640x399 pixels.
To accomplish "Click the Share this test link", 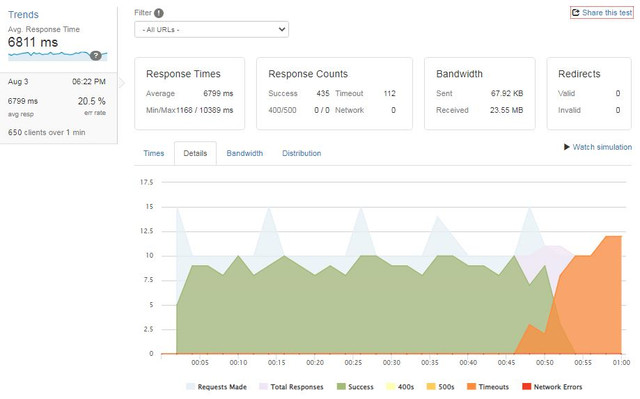I will [x=602, y=13].
